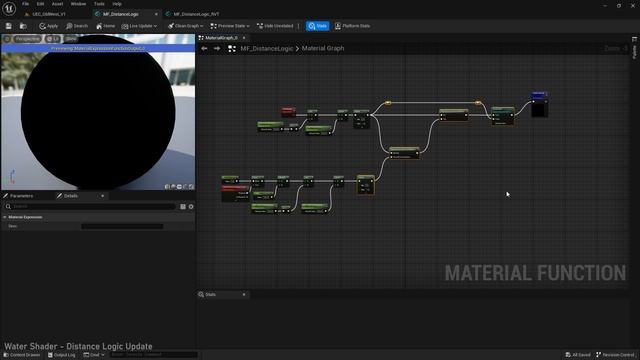This screenshot has width=640, height=360.
Task: Switch to the Details panel tab
Action: coord(71,196)
